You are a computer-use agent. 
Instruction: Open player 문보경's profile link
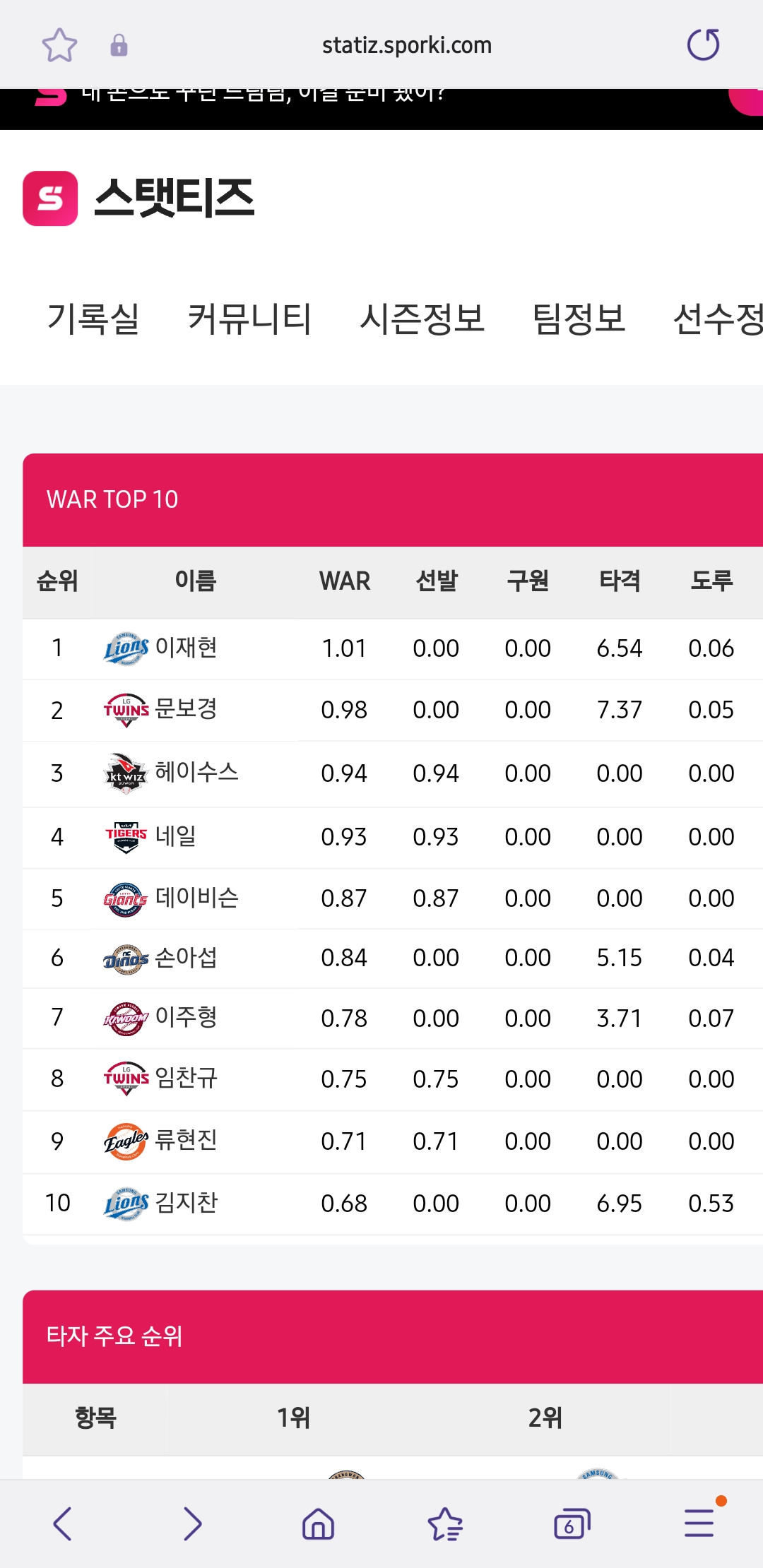click(186, 709)
